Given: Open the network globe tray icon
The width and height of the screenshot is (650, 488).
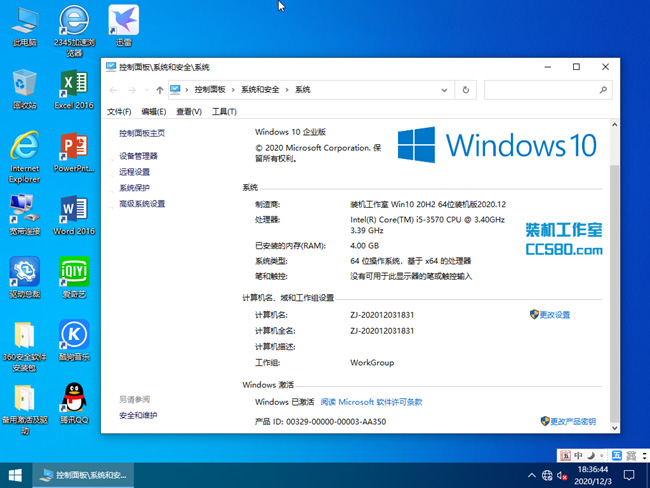Looking at the screenshot, I should [x=547, y=475].
